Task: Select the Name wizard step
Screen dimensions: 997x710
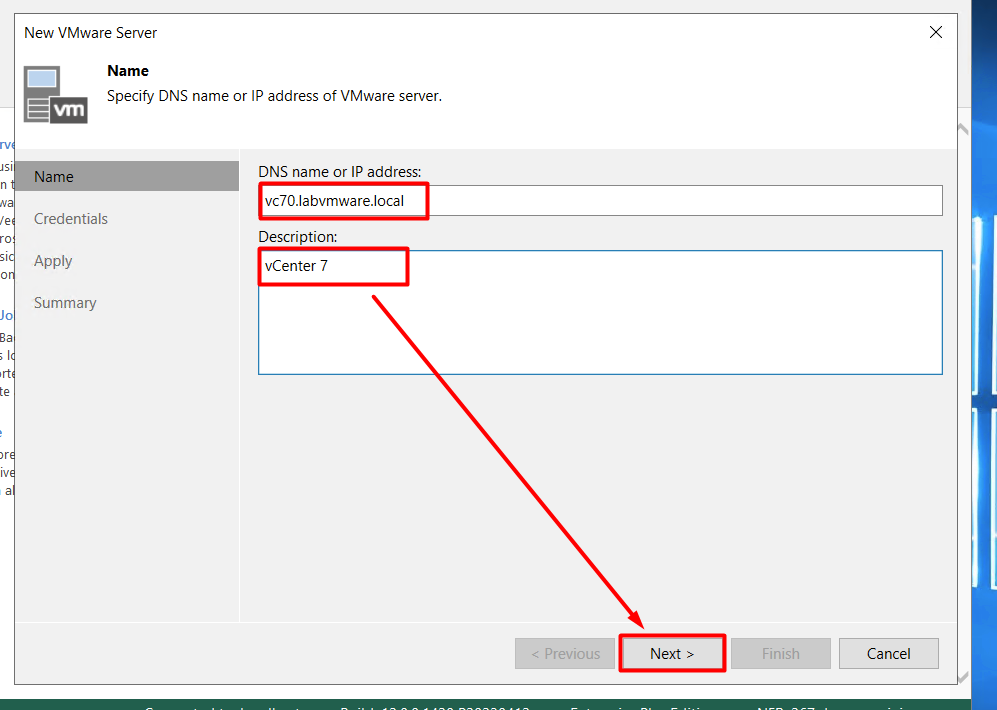Action: (x=127, y=176)
